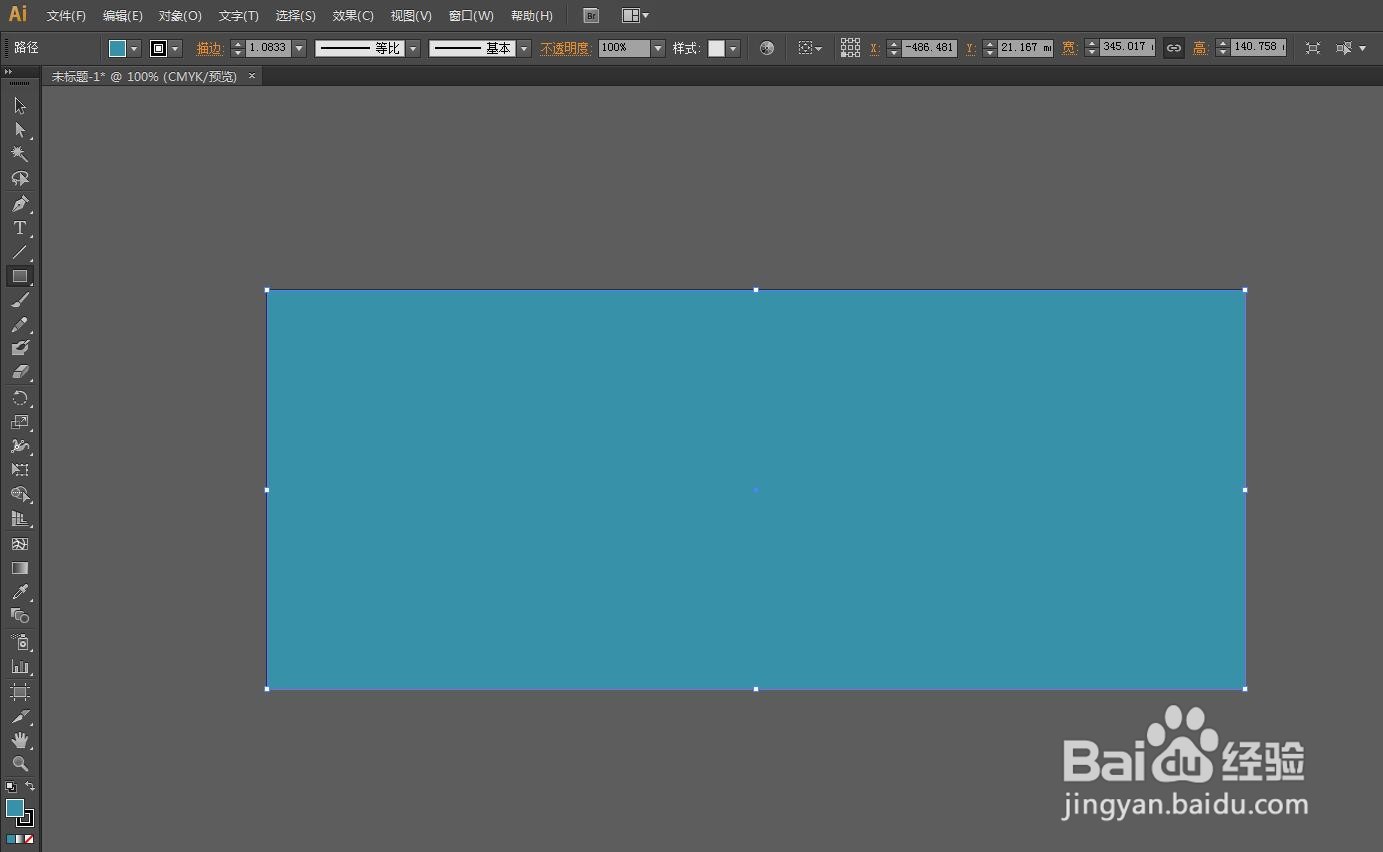Select the Lasso tool
The height and width of the screenshot is (852, 1383).
coord(19,178)
